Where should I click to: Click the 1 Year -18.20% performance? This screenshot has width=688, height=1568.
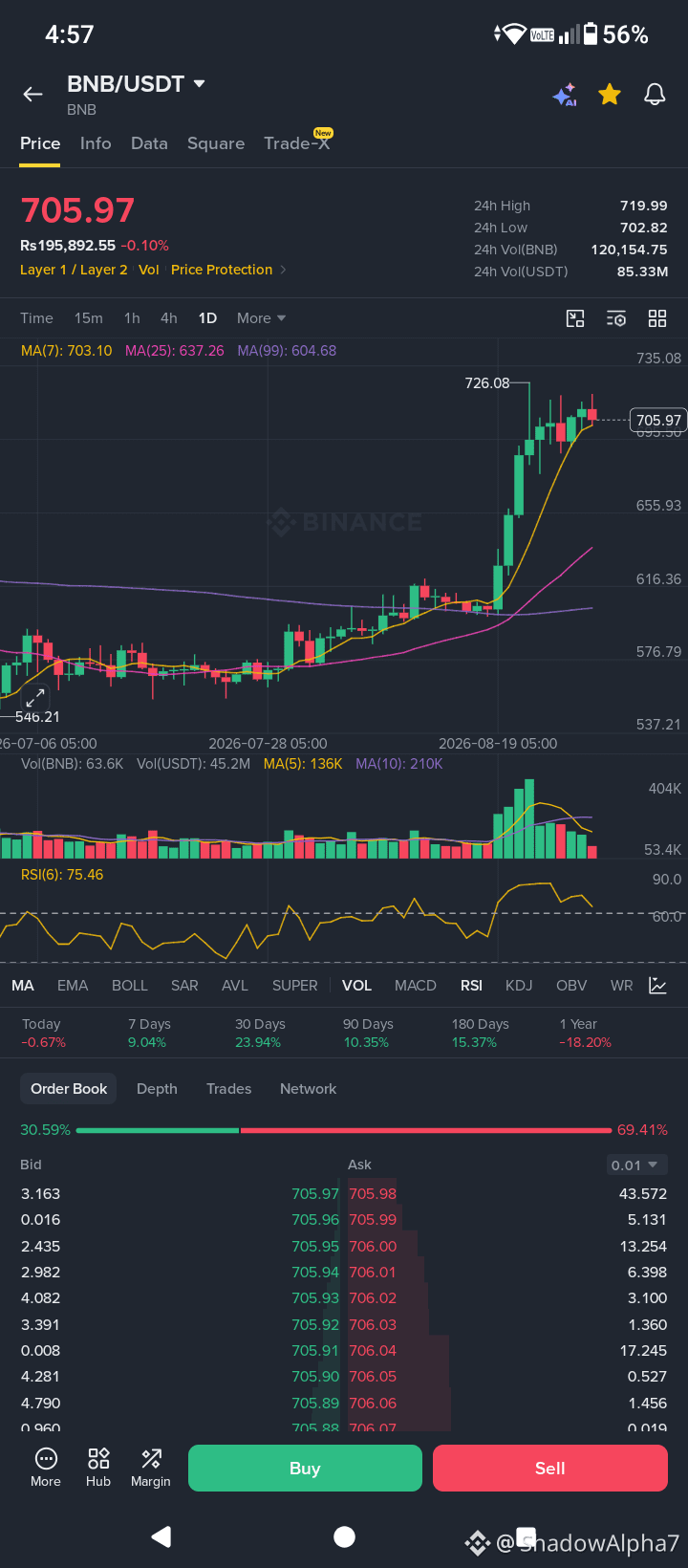(585, 1033)
